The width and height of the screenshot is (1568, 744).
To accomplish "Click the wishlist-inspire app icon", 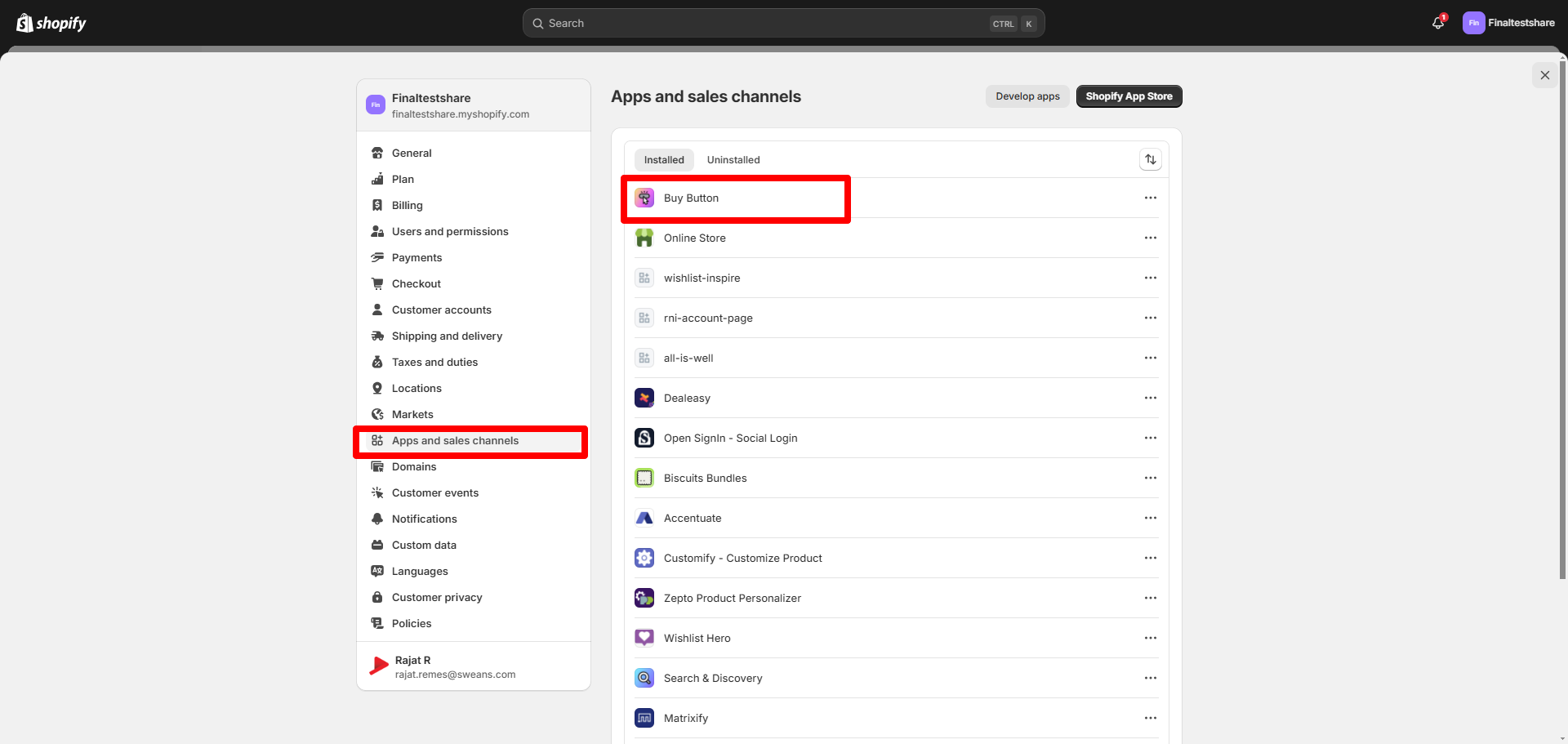I will point(644,278).
